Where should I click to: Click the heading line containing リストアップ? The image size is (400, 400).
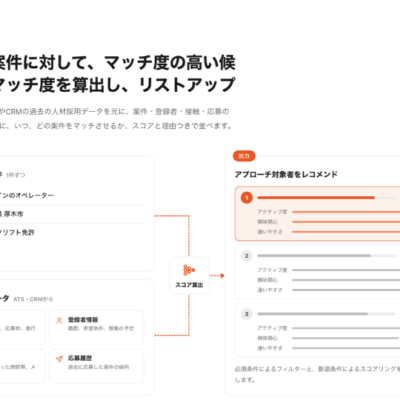coord(118,85)
